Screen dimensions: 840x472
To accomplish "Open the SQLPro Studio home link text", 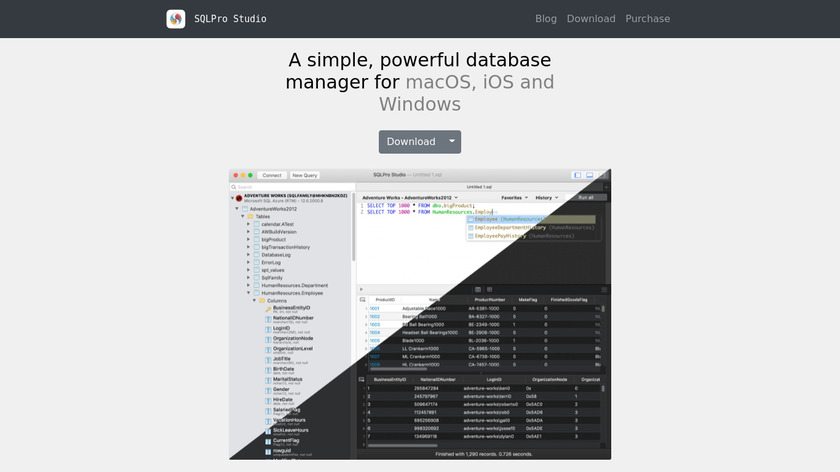I will (x=230, y=19).
